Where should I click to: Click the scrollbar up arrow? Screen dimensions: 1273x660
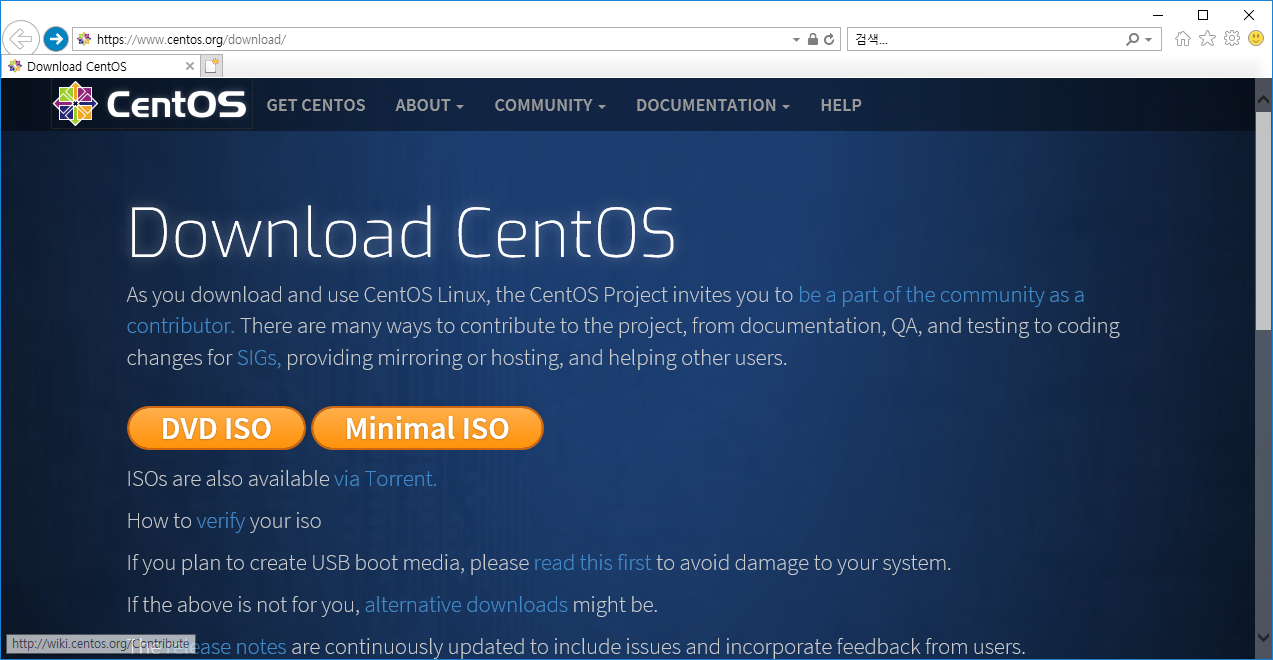point(1263,102)
